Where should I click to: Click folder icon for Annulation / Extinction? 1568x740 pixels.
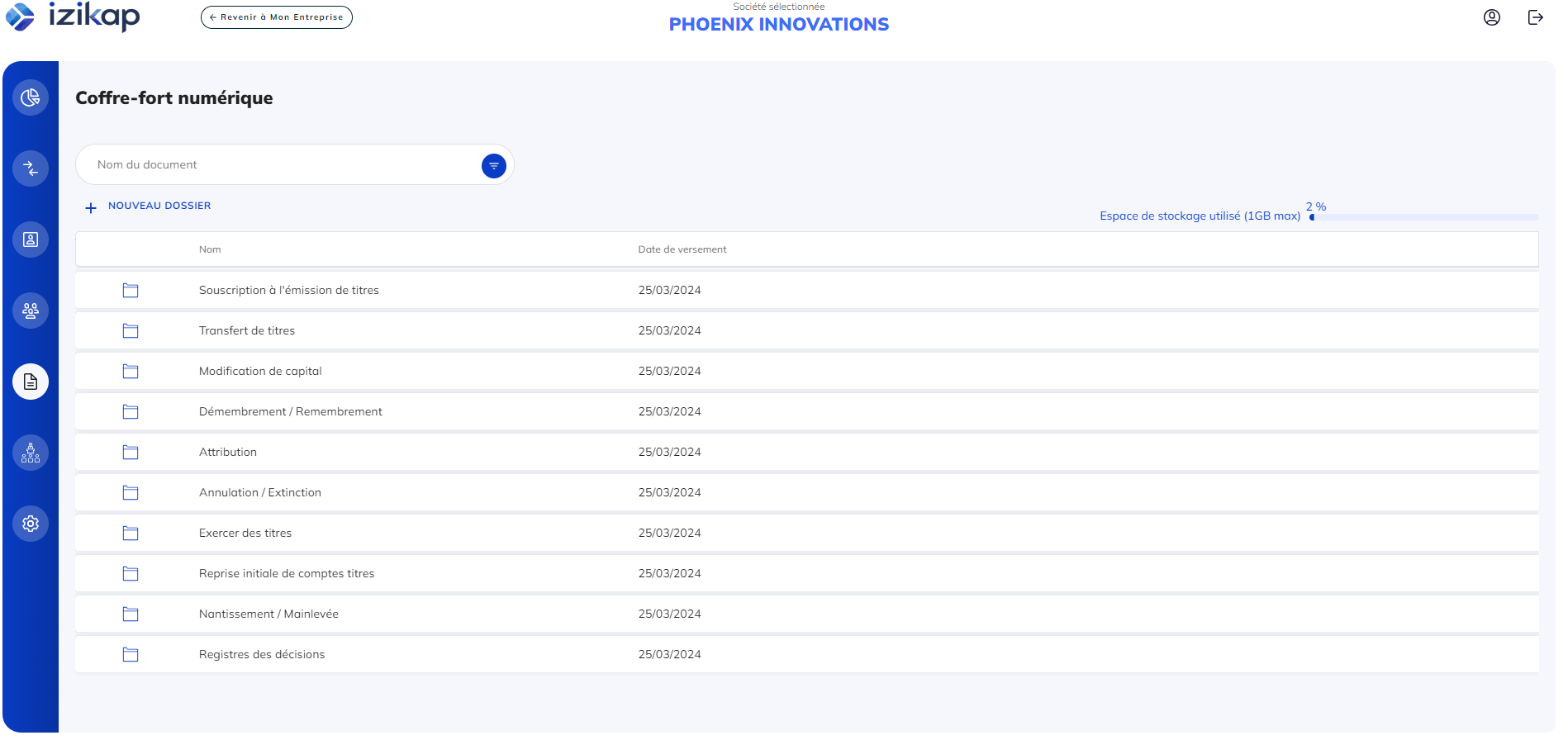[x=131, y=493]
